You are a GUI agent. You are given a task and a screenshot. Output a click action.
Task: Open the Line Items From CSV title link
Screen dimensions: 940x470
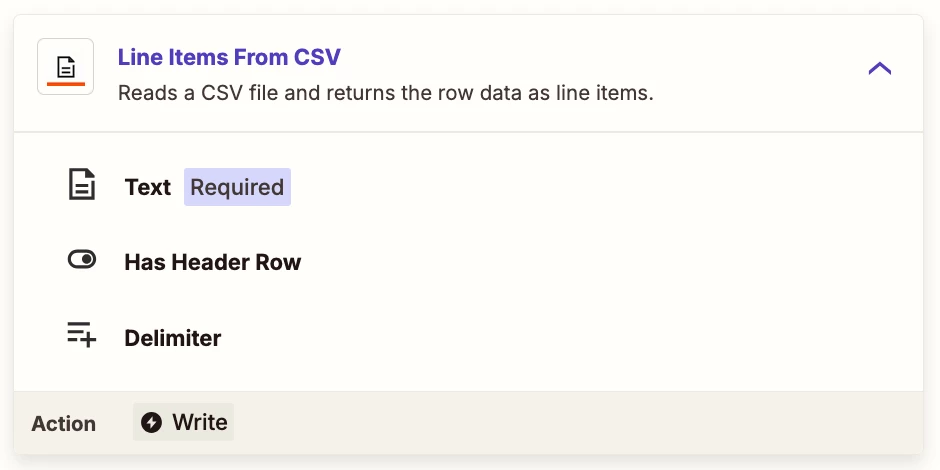tap(230, 57)
